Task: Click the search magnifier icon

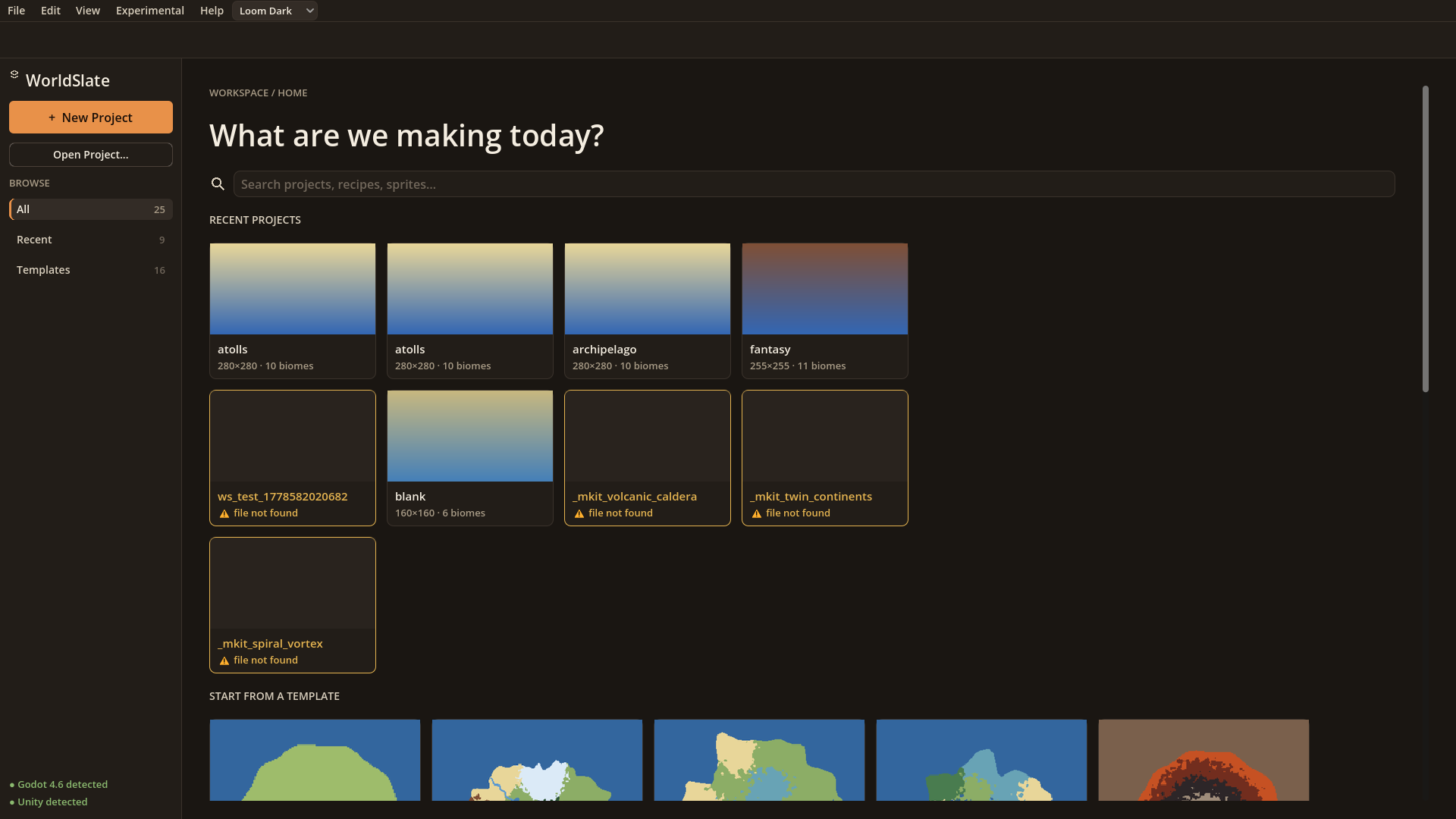Action: tap(218, 184)
